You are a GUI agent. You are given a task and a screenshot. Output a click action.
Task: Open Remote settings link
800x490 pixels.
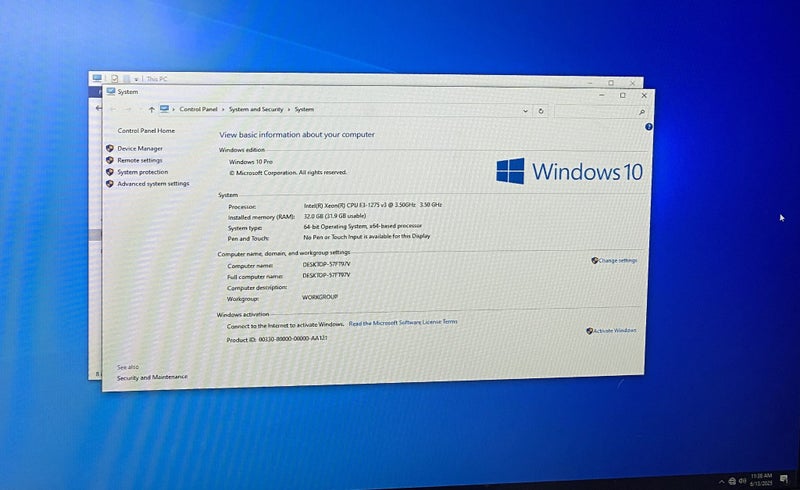pos(140,160)
